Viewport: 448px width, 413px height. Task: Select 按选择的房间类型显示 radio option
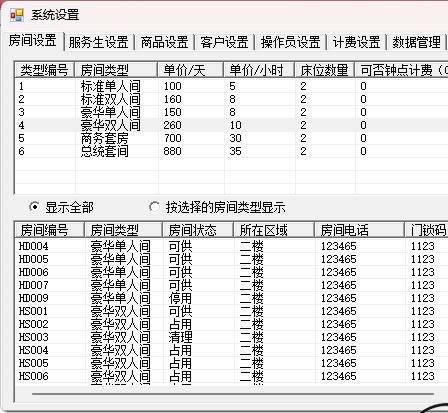(x=154, y=207)
